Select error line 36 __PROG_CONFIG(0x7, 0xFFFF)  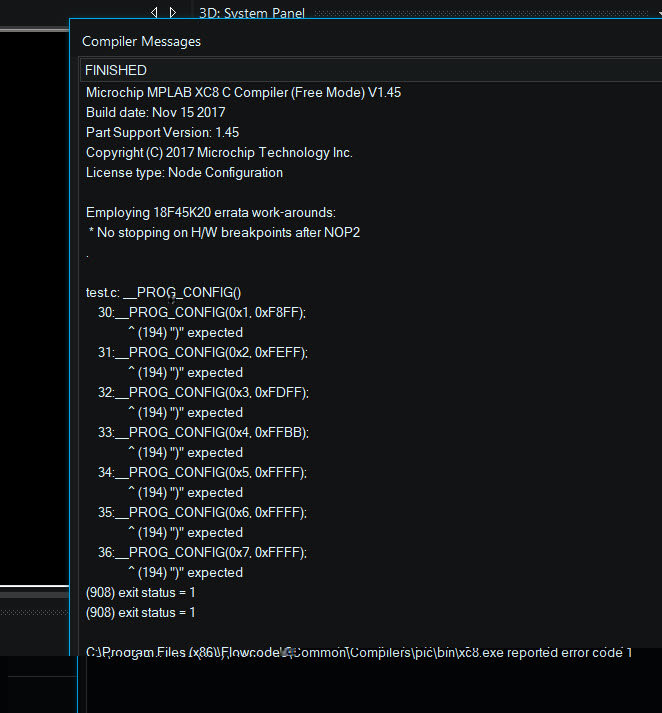click(203, 552)
